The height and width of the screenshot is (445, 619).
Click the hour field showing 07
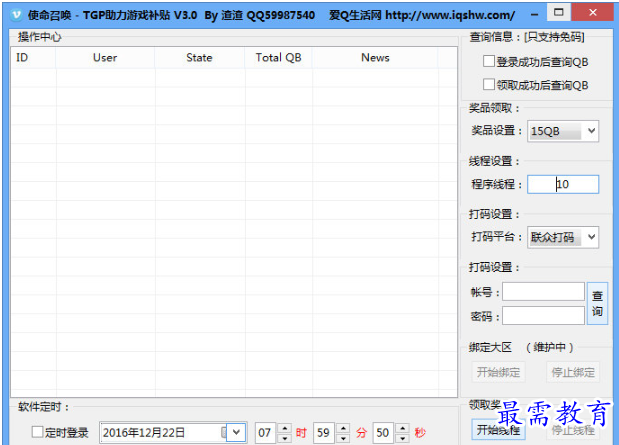266,433
